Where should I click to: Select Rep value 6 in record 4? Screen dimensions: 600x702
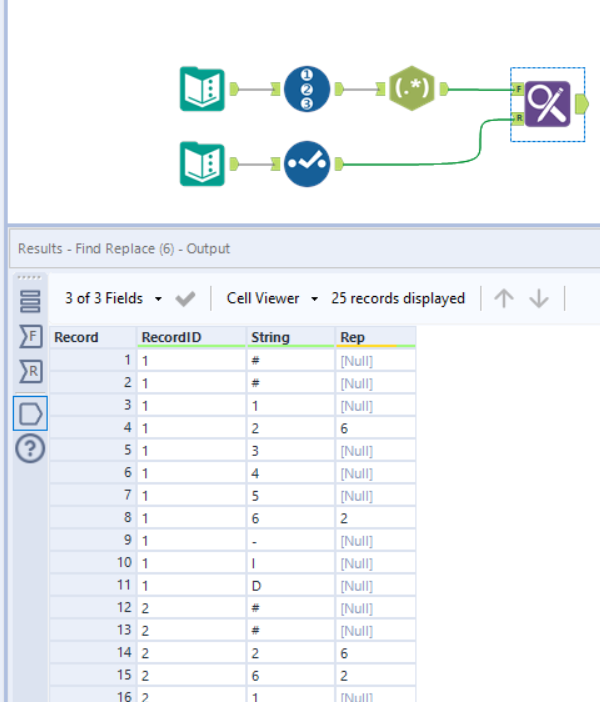coord(375,428)
